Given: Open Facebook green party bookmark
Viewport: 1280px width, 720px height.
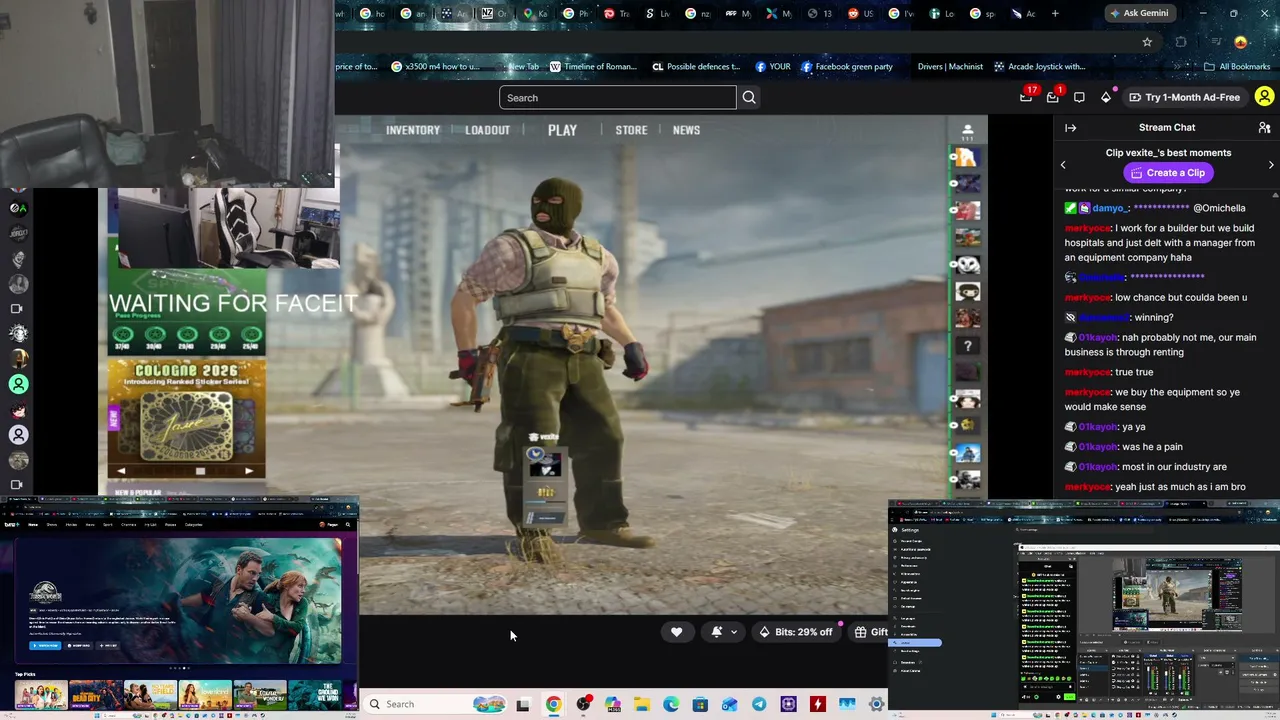Looking at the screenshot, I should point(846,67).
